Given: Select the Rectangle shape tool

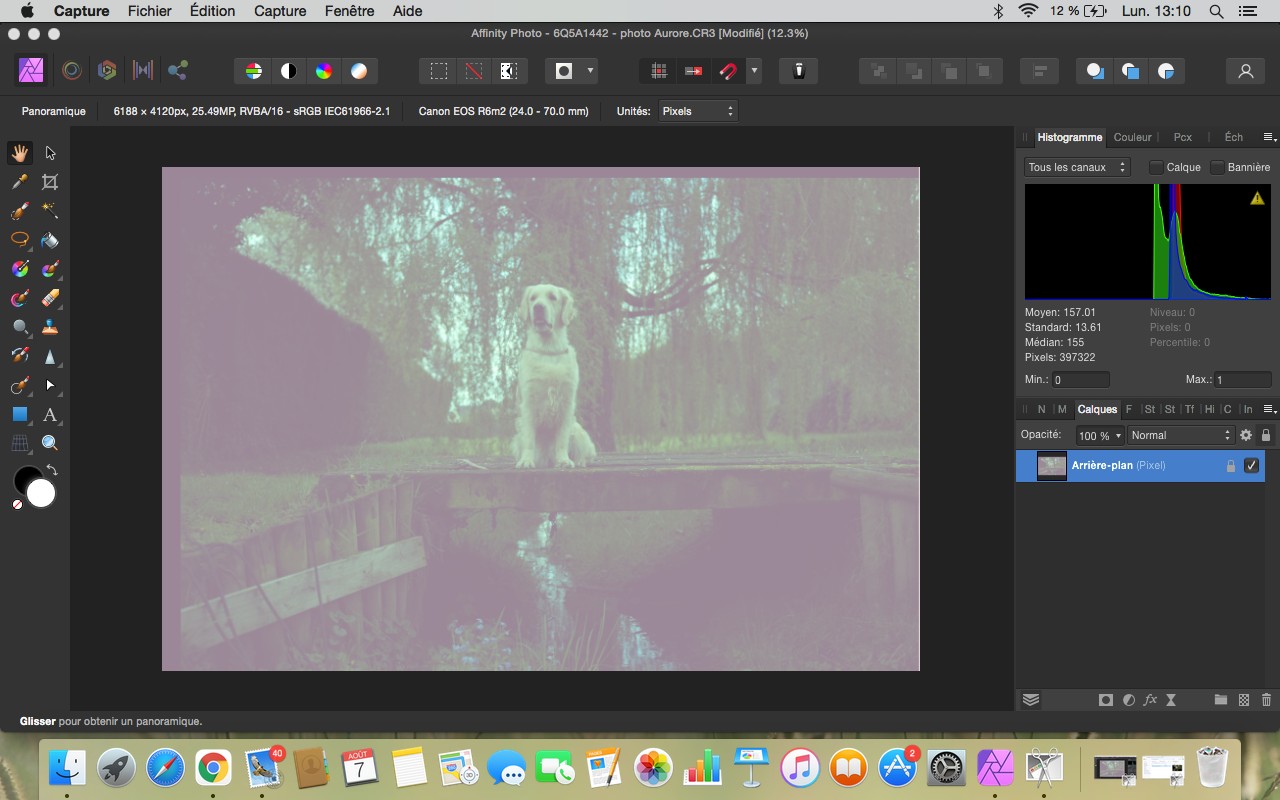Looking at the screenshot, I should click(x=19, y=414).
